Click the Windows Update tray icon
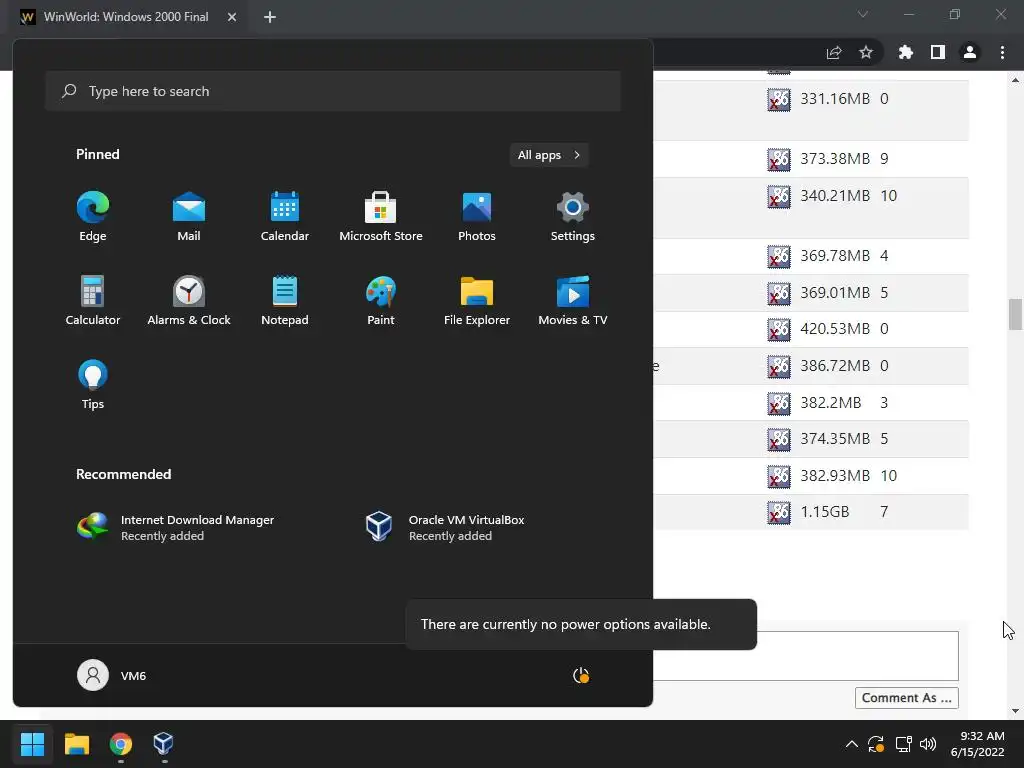This screenshot has height=768, width=1024. (876, 744)
